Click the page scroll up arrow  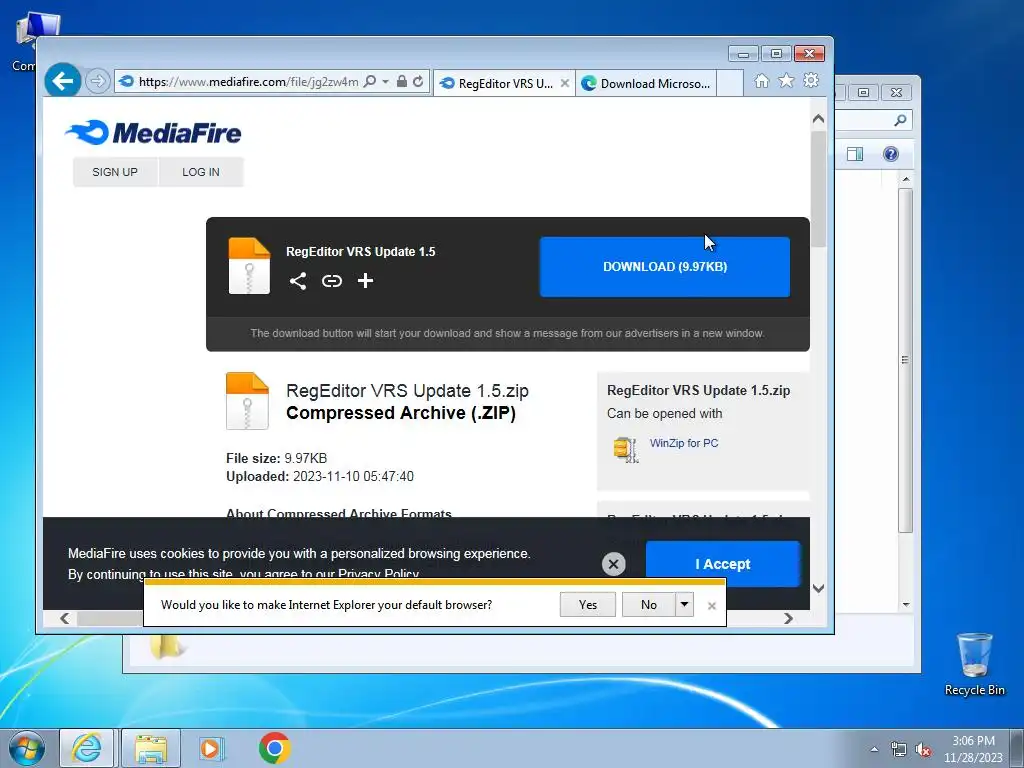pyautogui.click(x=818, y=119)
